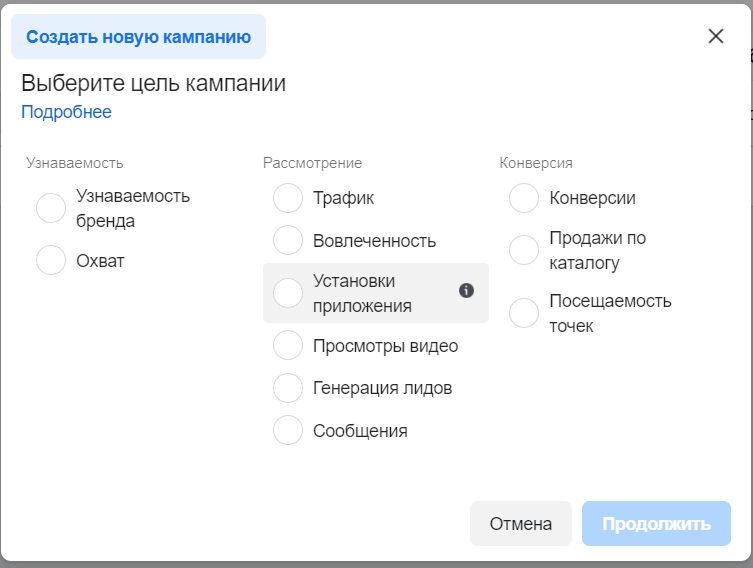Screen dimensions: 753x568
Task: Choose the Просмотры видео objective
Action: click(x=288, y=345)
